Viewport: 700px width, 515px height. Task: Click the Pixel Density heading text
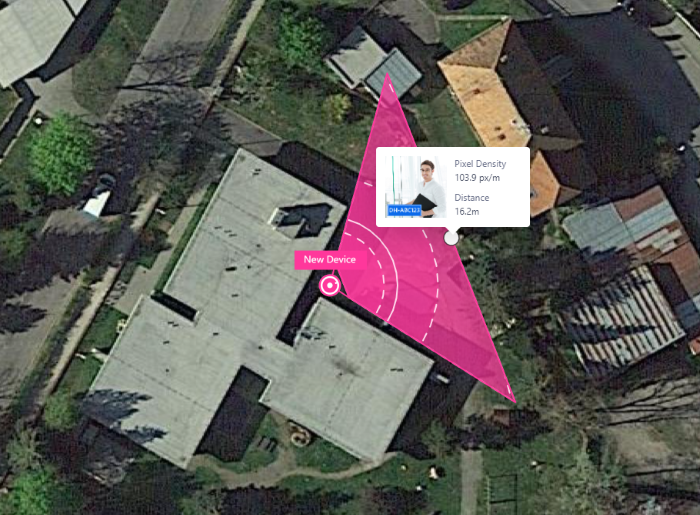(x=480, y=164)
